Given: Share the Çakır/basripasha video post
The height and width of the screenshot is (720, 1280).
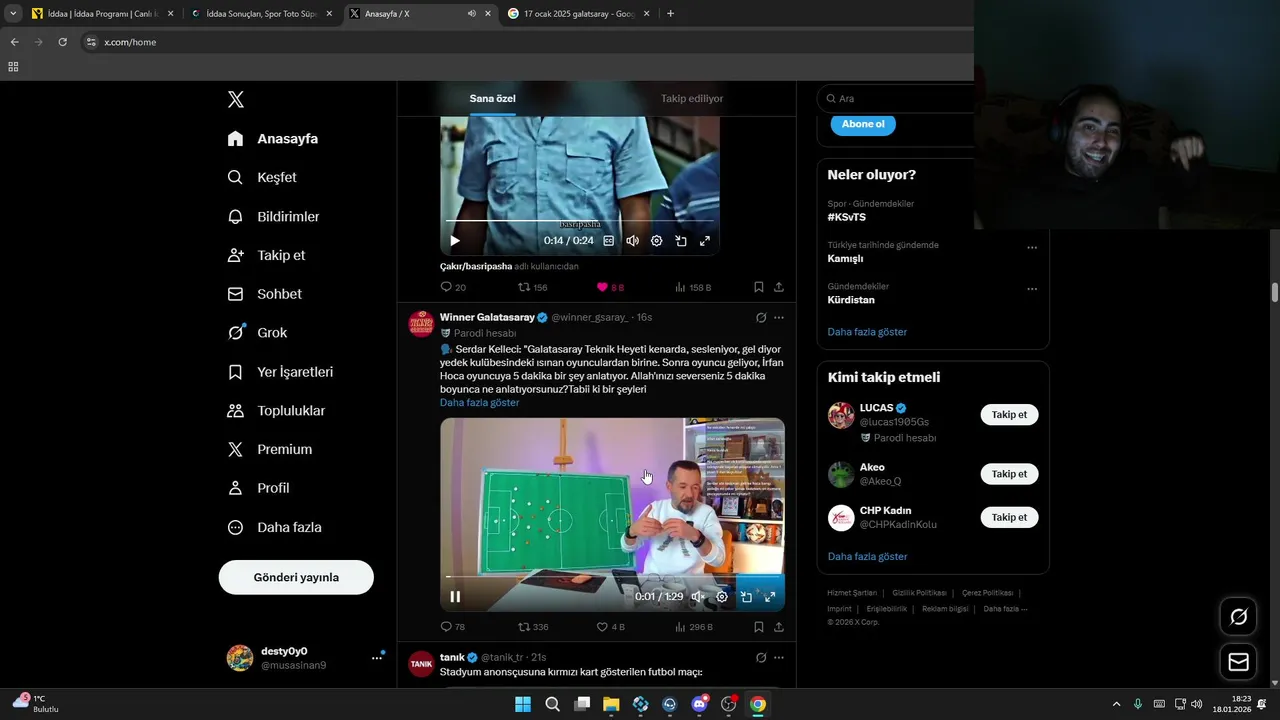Looking at the screenshot, I should point(779,287).
